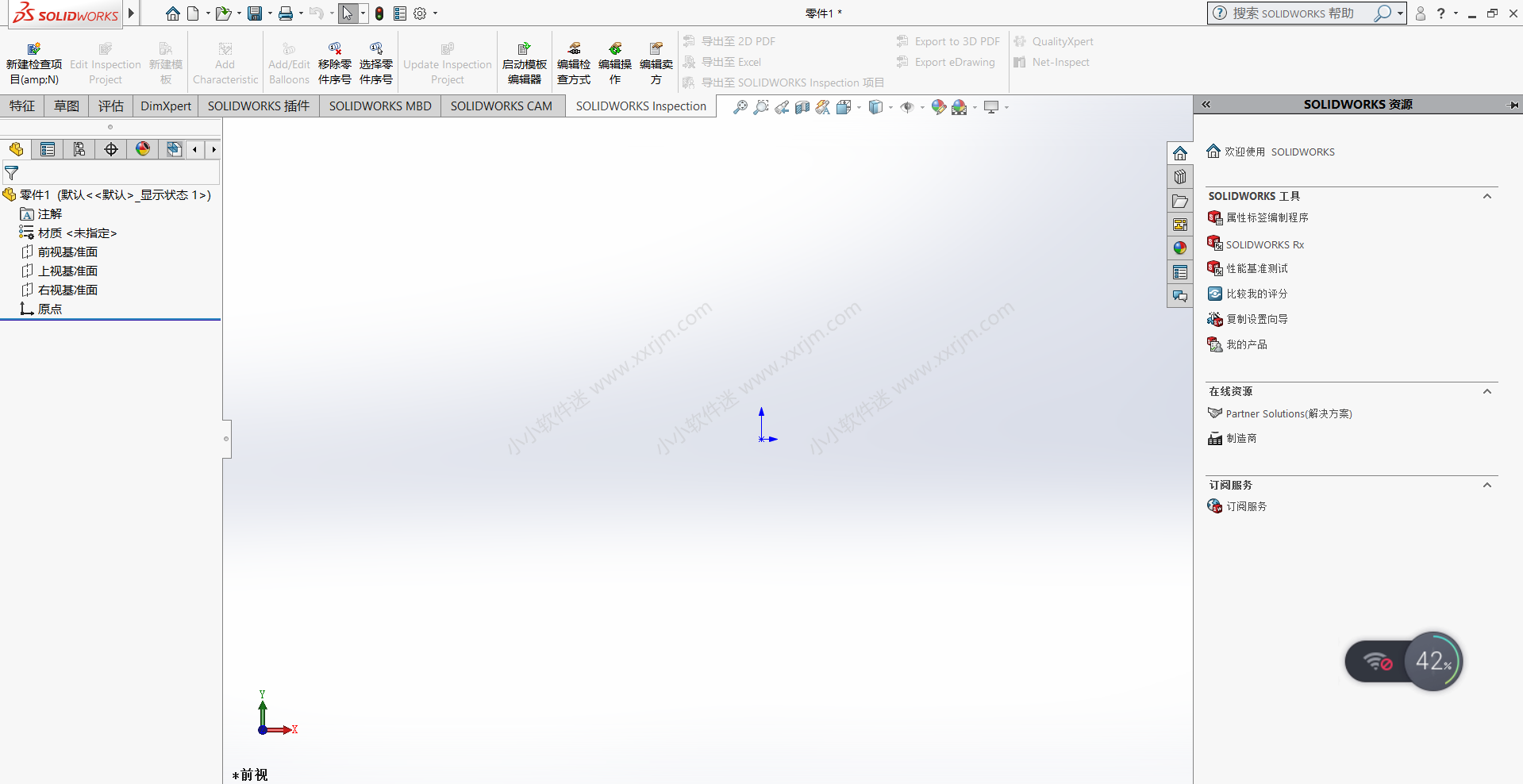The image size is (1523, 784).
Task: Open Display Style dropdown arrow
Action: (x=890, y=107)
